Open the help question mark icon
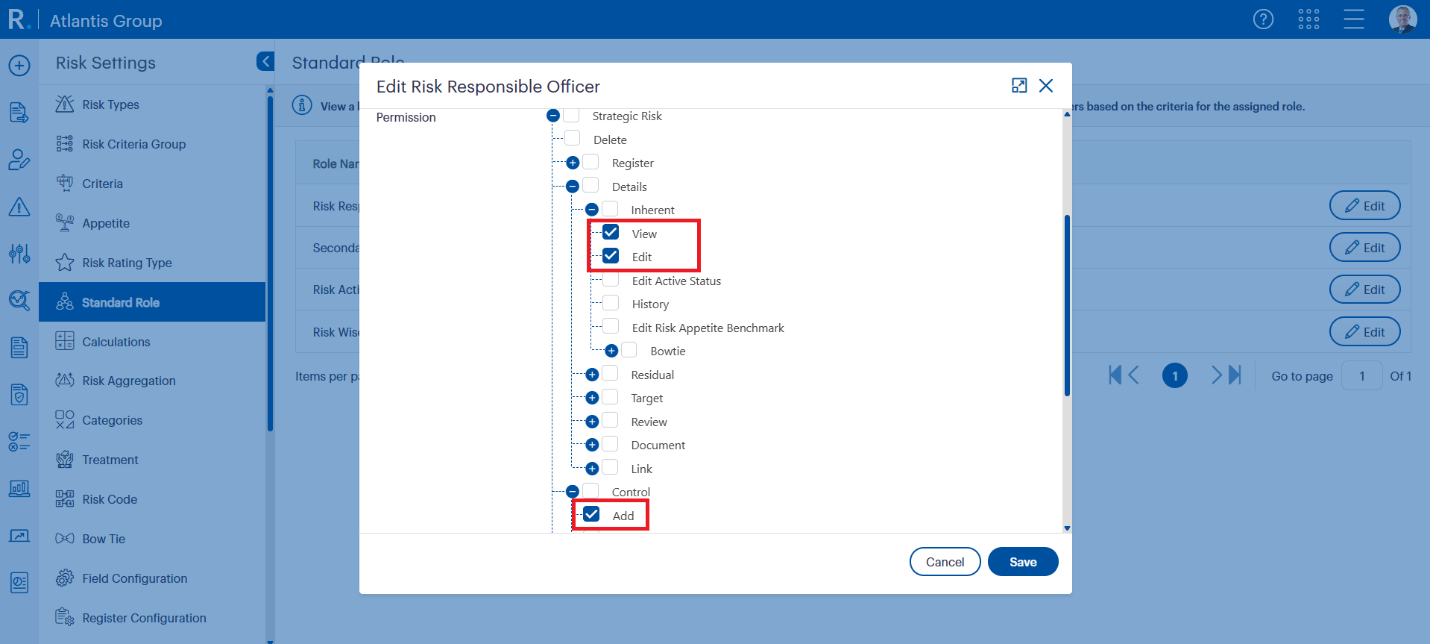Viewport: 1430px width, 644px height. (1263, 19)
